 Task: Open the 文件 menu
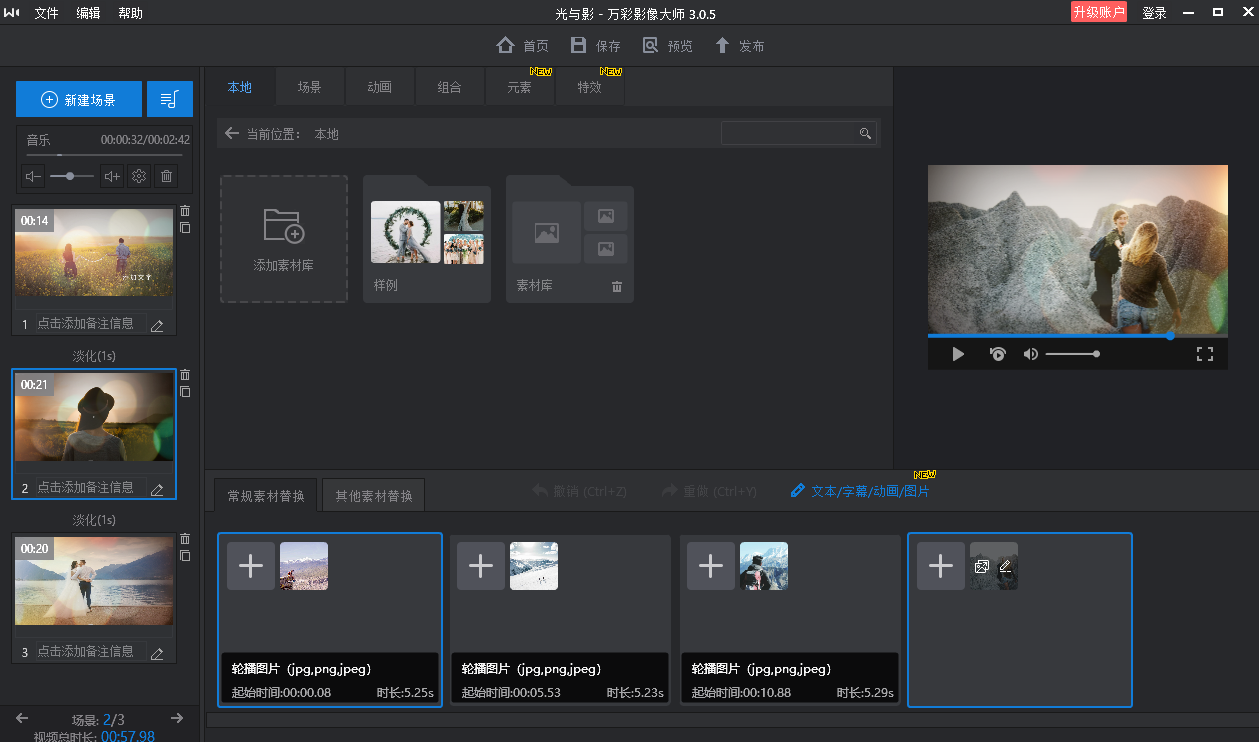tap(46, 13)
